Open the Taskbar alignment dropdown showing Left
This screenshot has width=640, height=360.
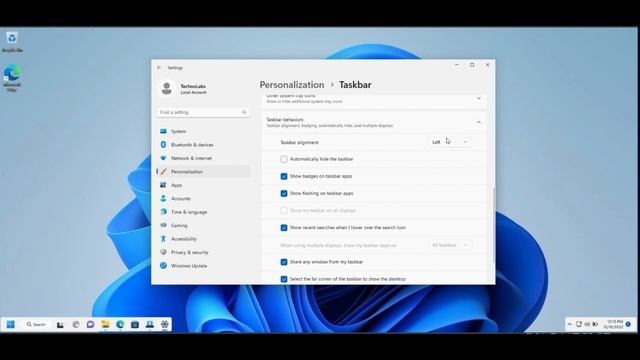tap(449, 142)
